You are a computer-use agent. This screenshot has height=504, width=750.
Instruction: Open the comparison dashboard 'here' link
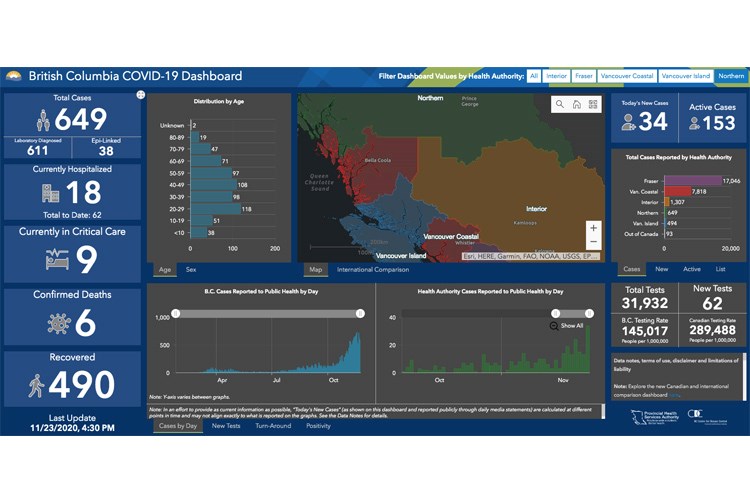(674, 395)
